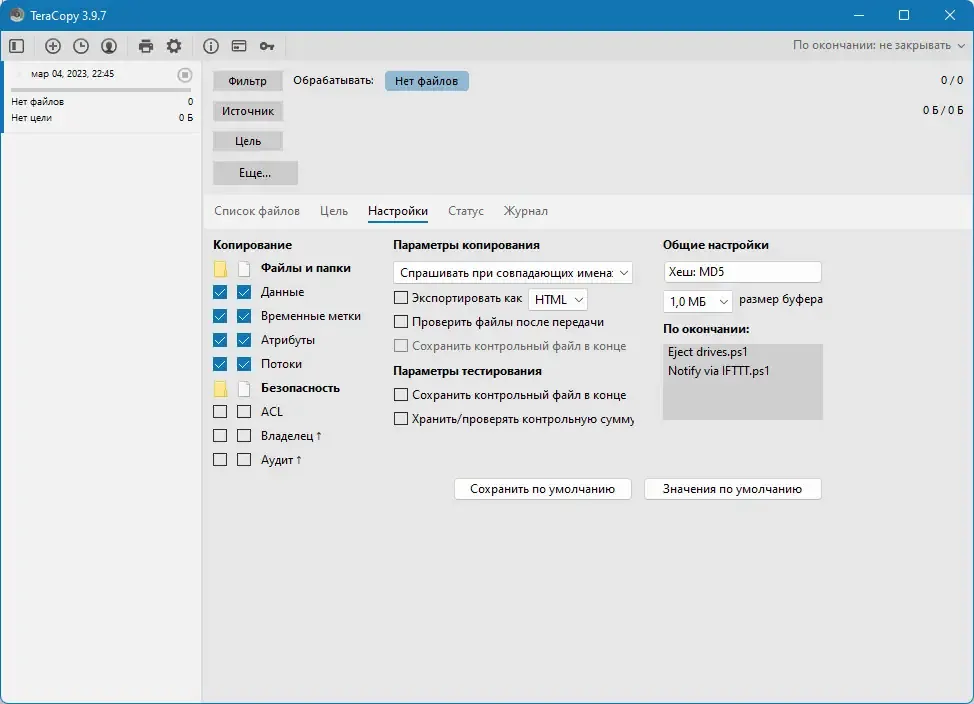The image size is (974, 704).
Task: Open По окончании: не закрывать dropdown
Action: point(878,45)
